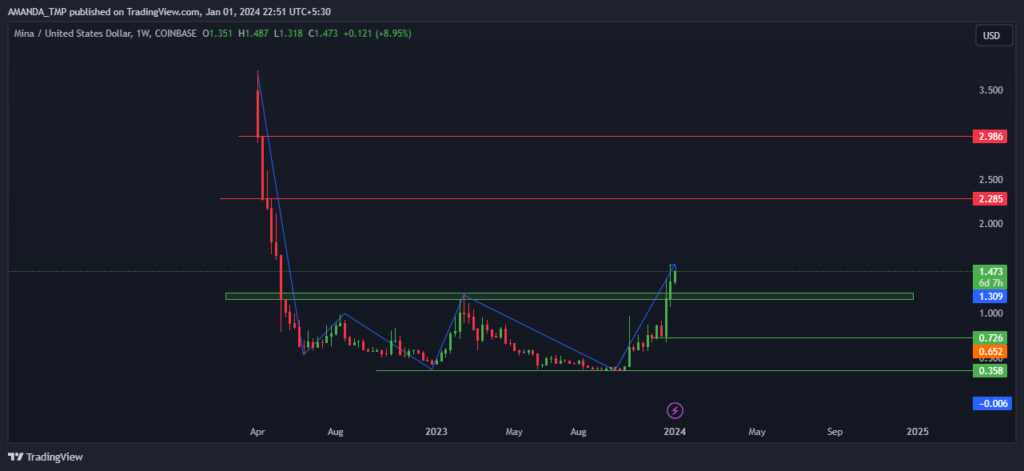Click the 6d 7h countdown label
This screenshot has height=471, width=1024.
pos(989,282)
